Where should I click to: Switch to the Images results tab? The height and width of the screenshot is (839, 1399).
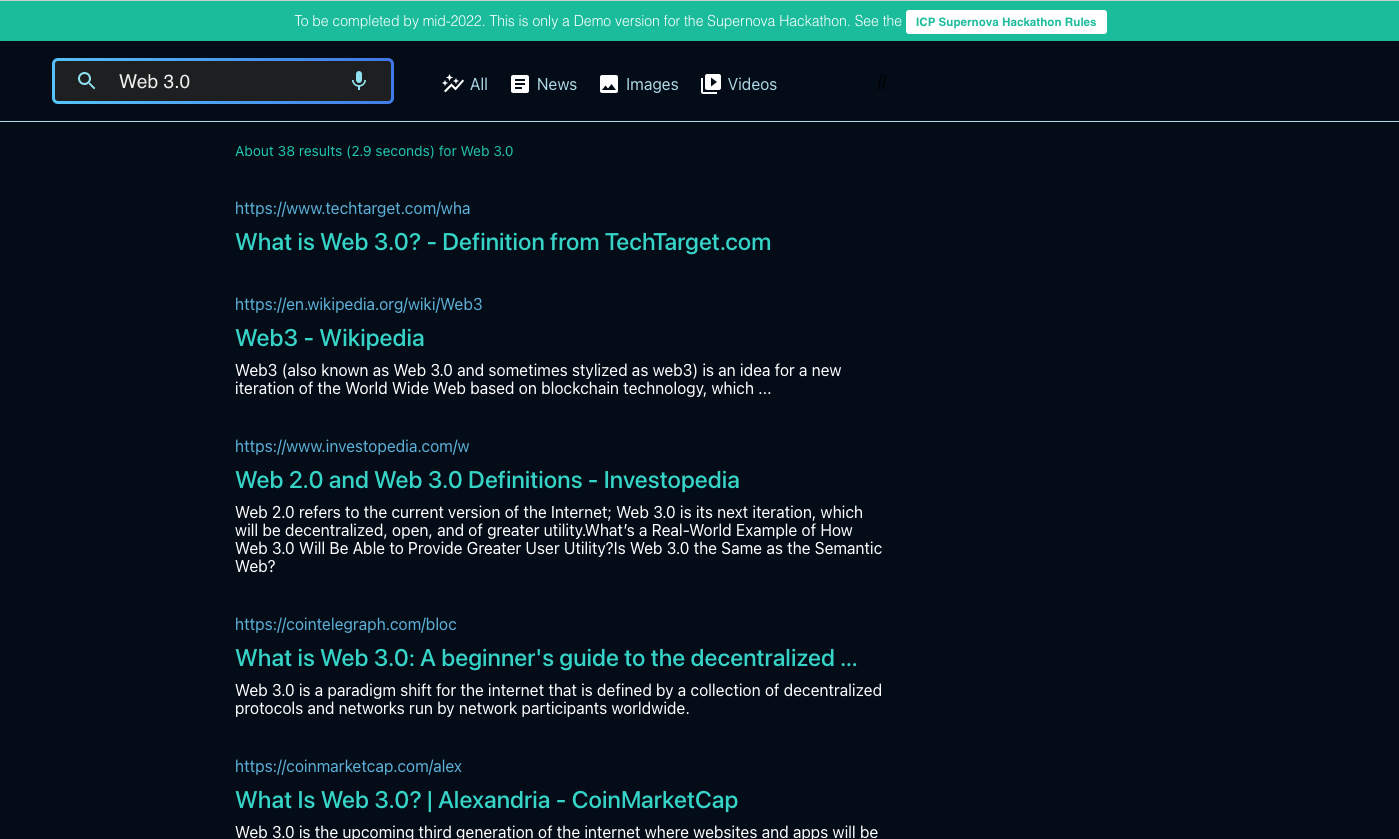tap(639, 84)
